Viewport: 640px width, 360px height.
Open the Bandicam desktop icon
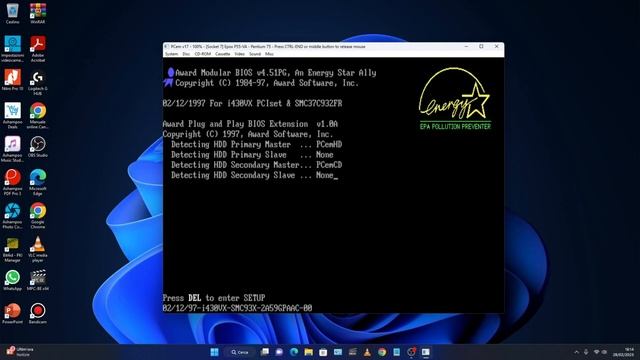coord(38,313)
